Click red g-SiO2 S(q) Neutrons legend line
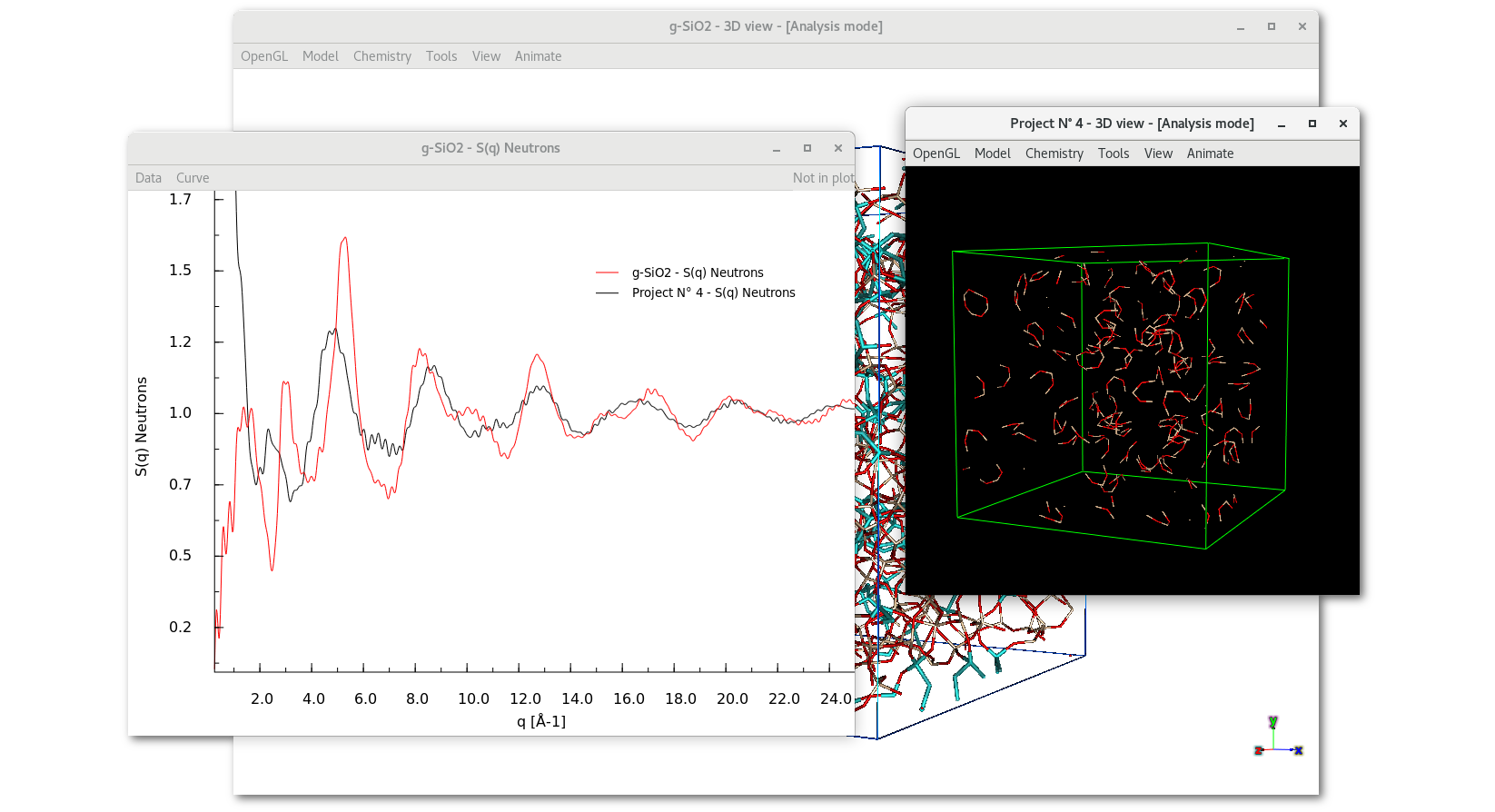 tap(607, 272)
